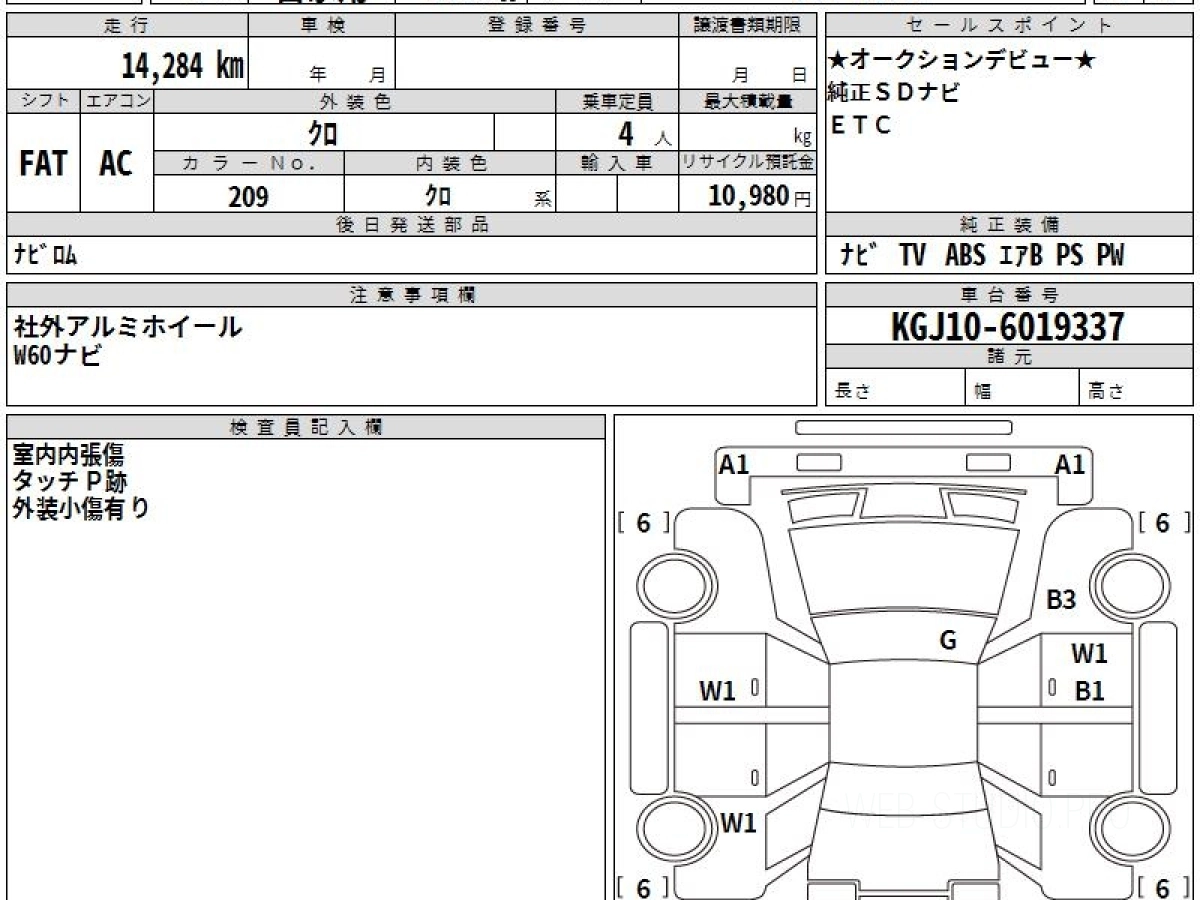Select chassis number KGJ10-6019337
This screenshot has width=1200, height=900.
click(x=1008, y=327)
